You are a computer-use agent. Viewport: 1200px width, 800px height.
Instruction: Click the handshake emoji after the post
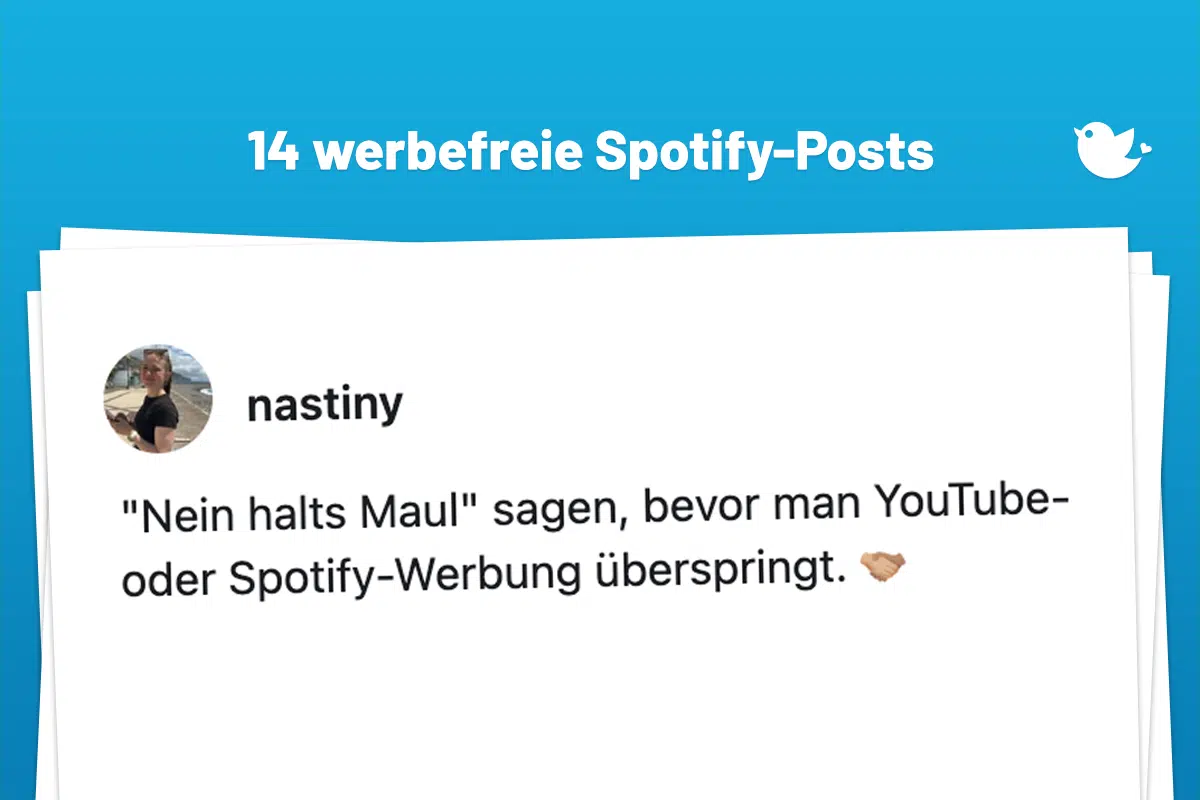coord(883,568)
